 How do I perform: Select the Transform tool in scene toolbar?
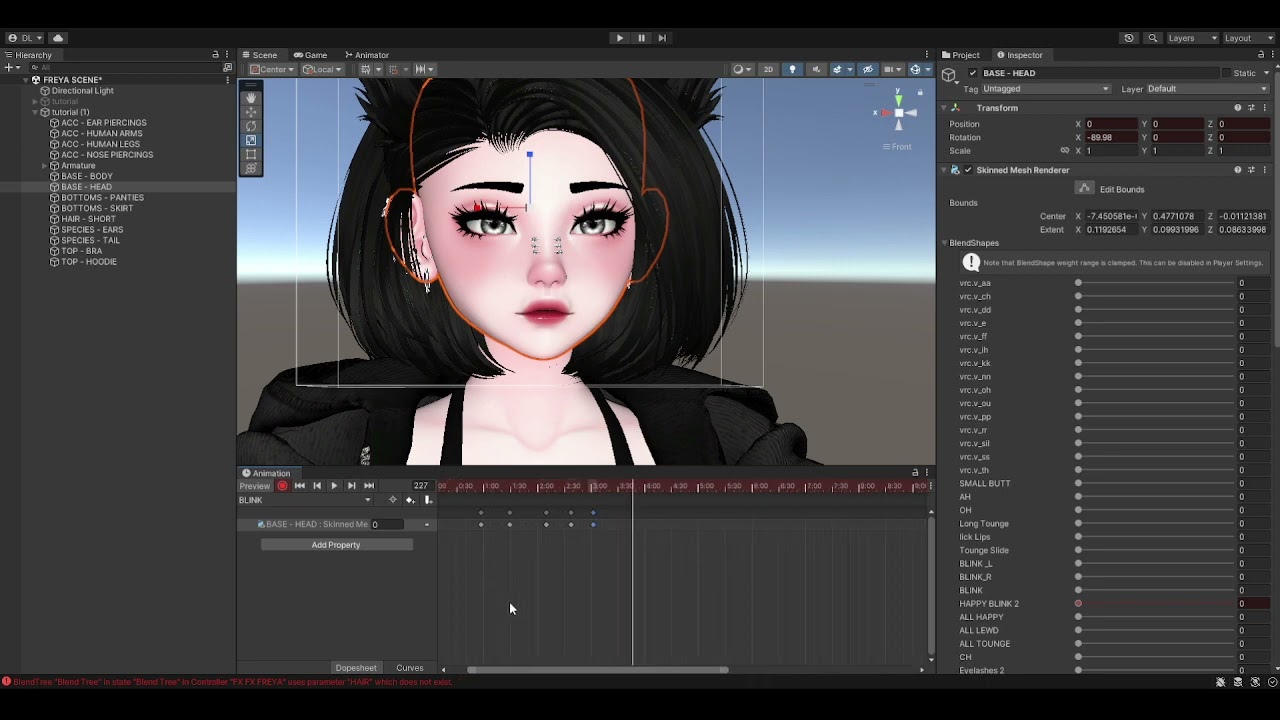251,168
